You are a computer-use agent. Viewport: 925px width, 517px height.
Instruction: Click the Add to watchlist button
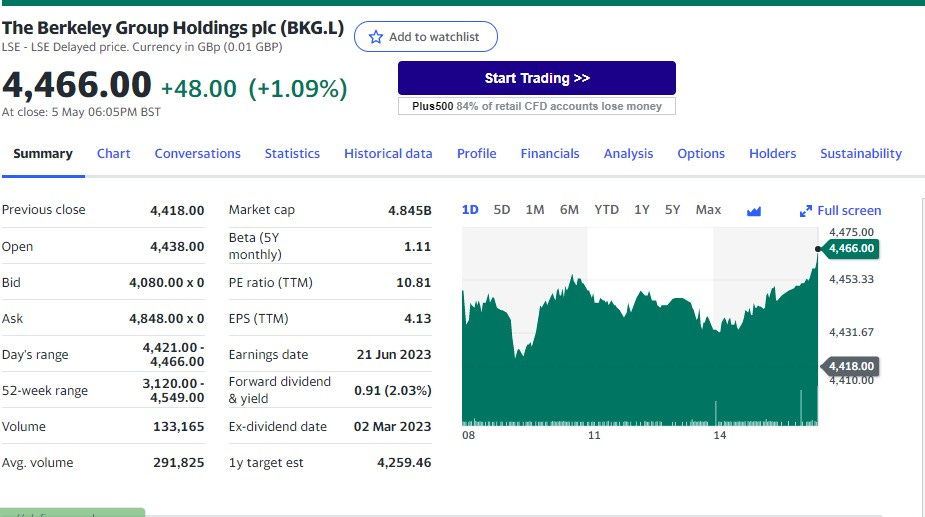click(425, 37)
